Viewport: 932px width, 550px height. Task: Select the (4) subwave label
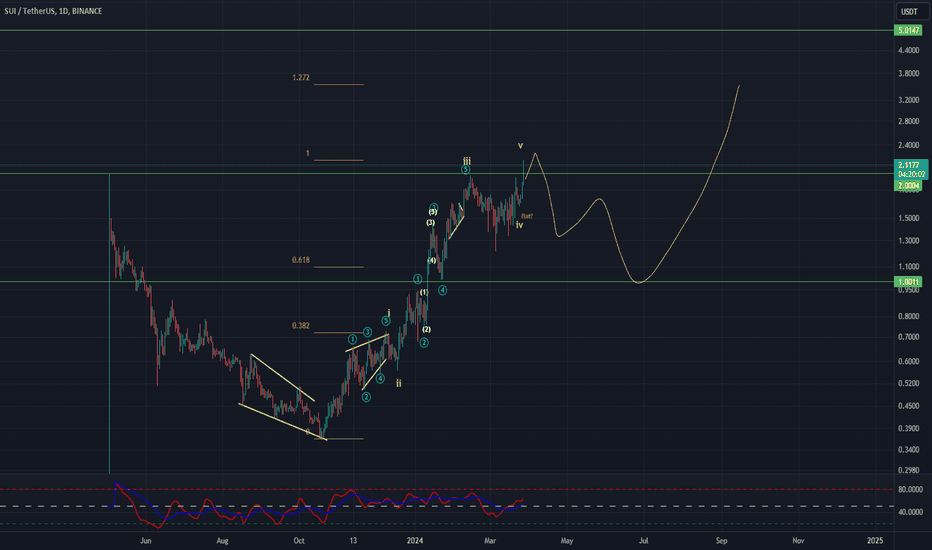coord(432,260)
